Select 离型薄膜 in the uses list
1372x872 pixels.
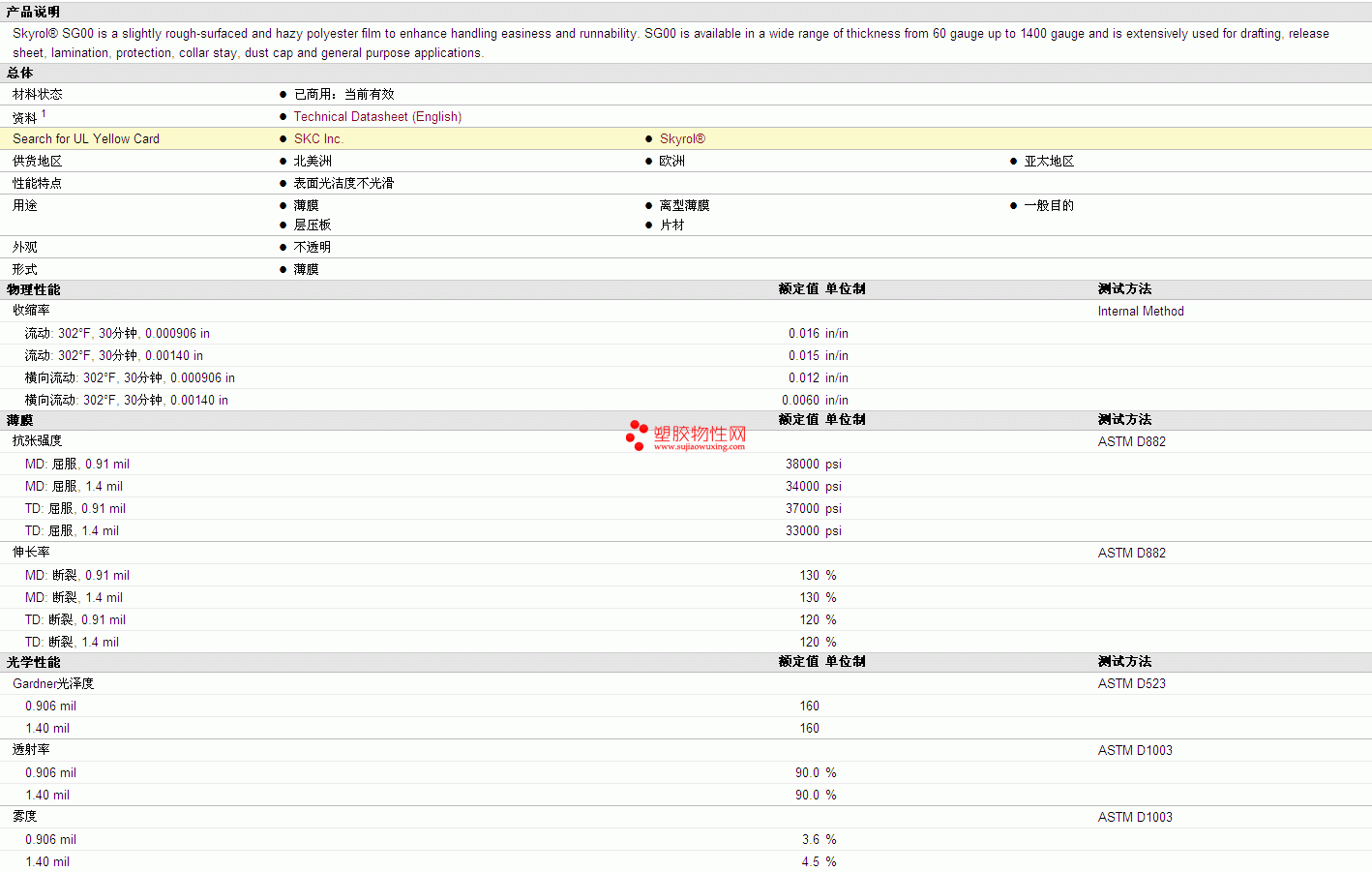pos(684,205)
